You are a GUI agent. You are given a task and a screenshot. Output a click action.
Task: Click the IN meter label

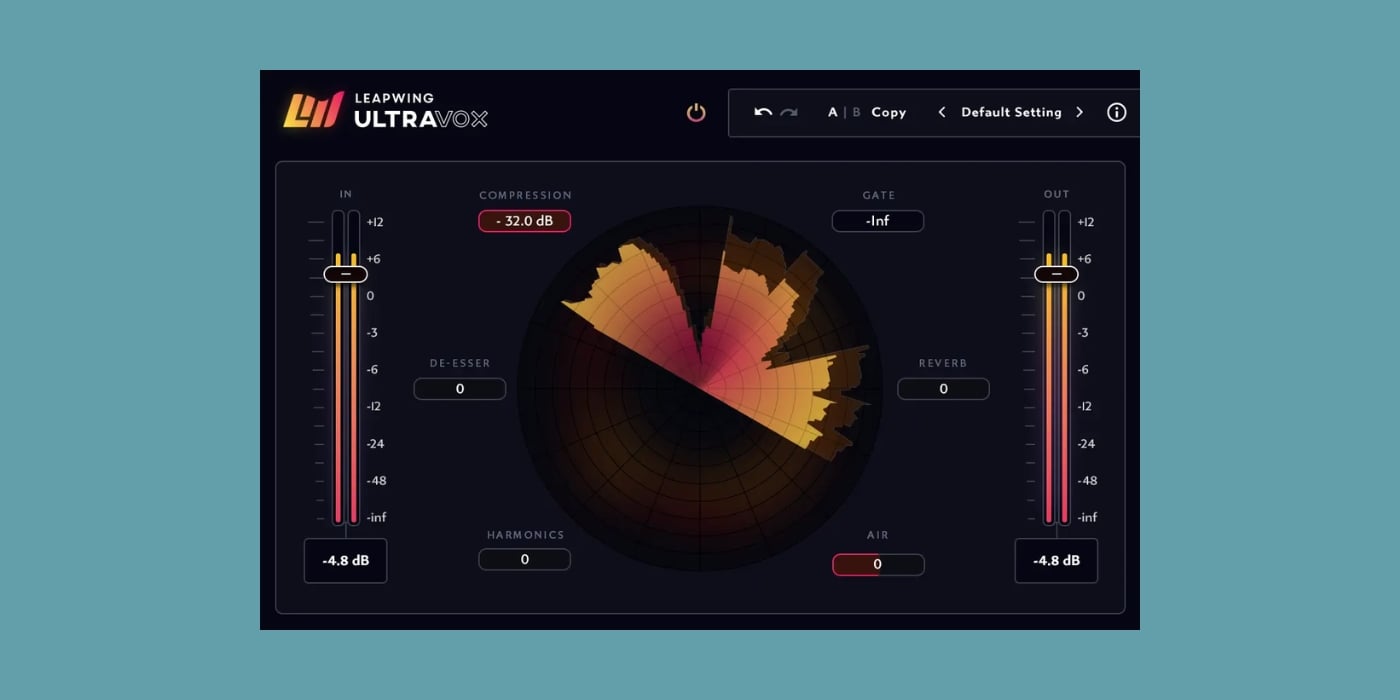[x=346, y=194]
